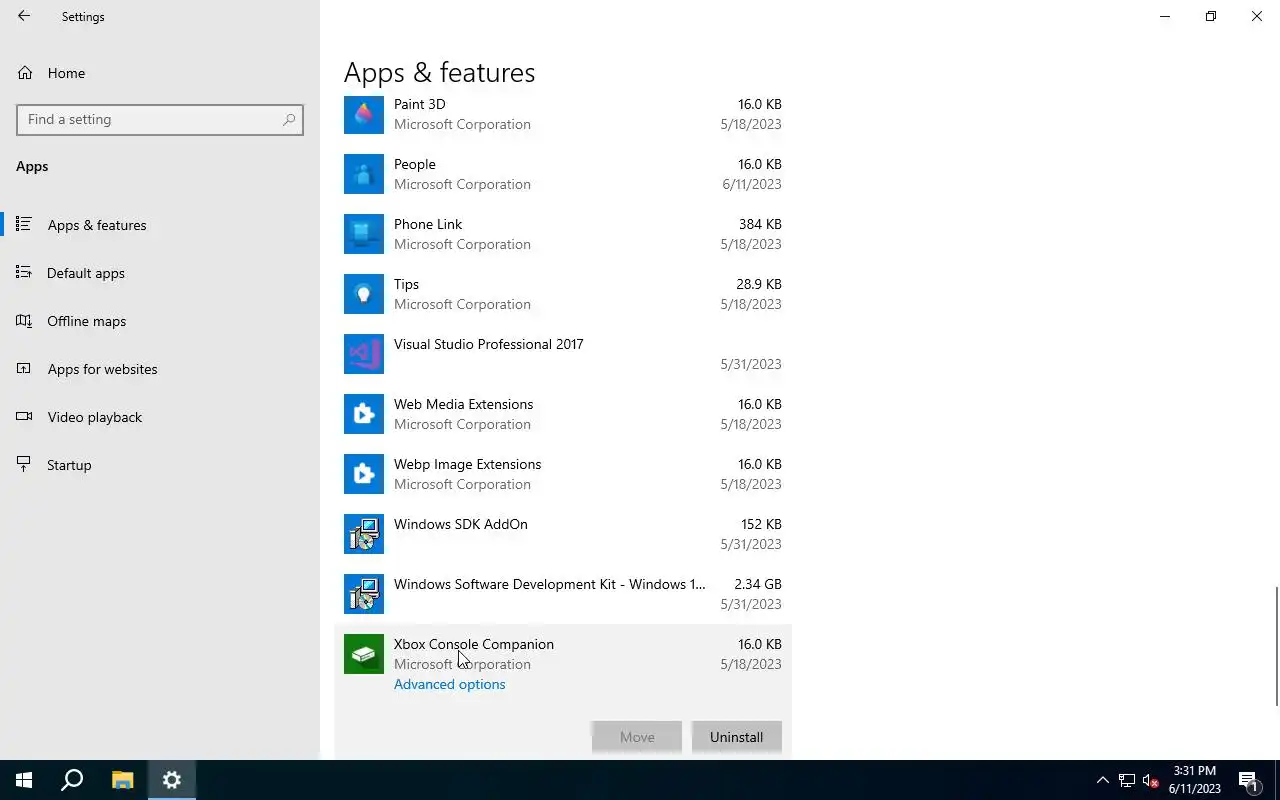Screen dimensions: 1280x800
Task: Open taskbar Search
Action: pyautogui.click(x=72, y=780)
